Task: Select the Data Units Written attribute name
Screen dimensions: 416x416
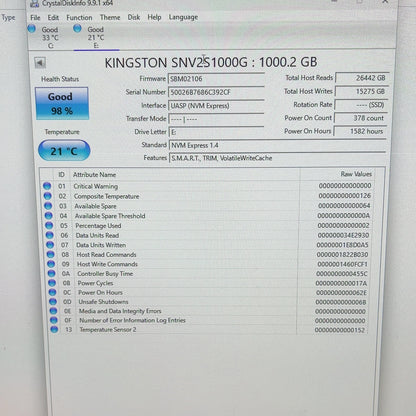Action: pyautogui.click(x=101, y=245)
